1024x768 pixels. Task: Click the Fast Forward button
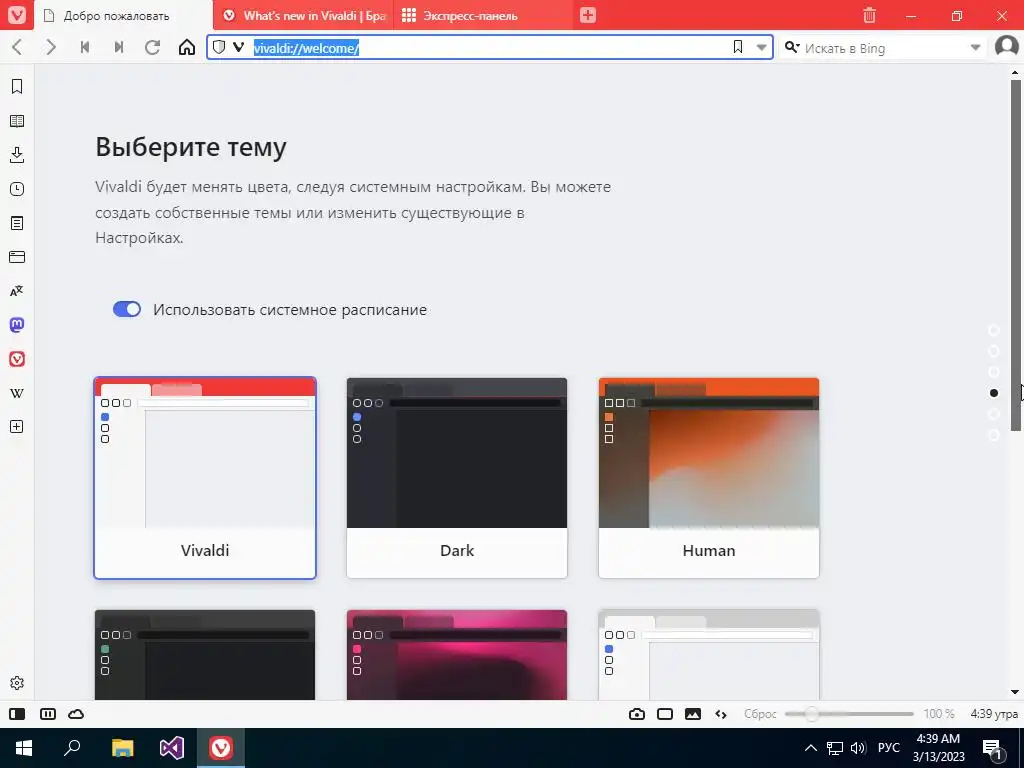point(119,47)
